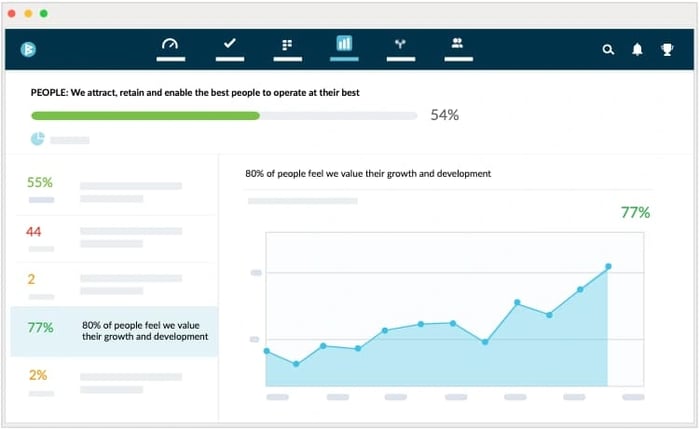Go to the checkmark tasks tab
Image resolution: width=700 pixels, height=430 pixels.
click(229, 44)
